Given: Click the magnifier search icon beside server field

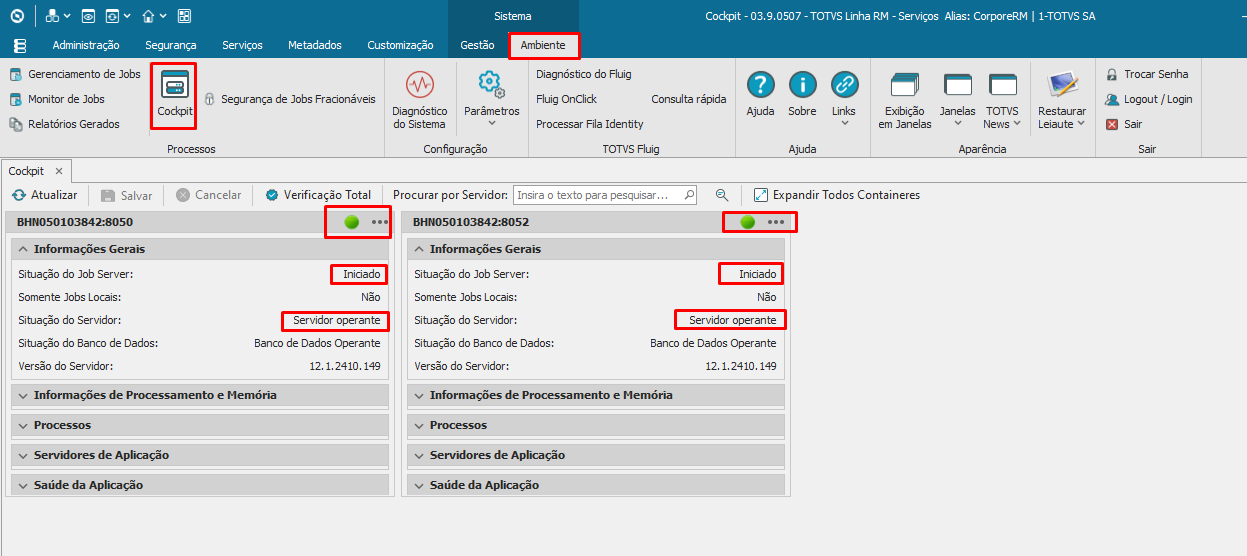Looking at the screenshot, I should click(x=722, y=195).
